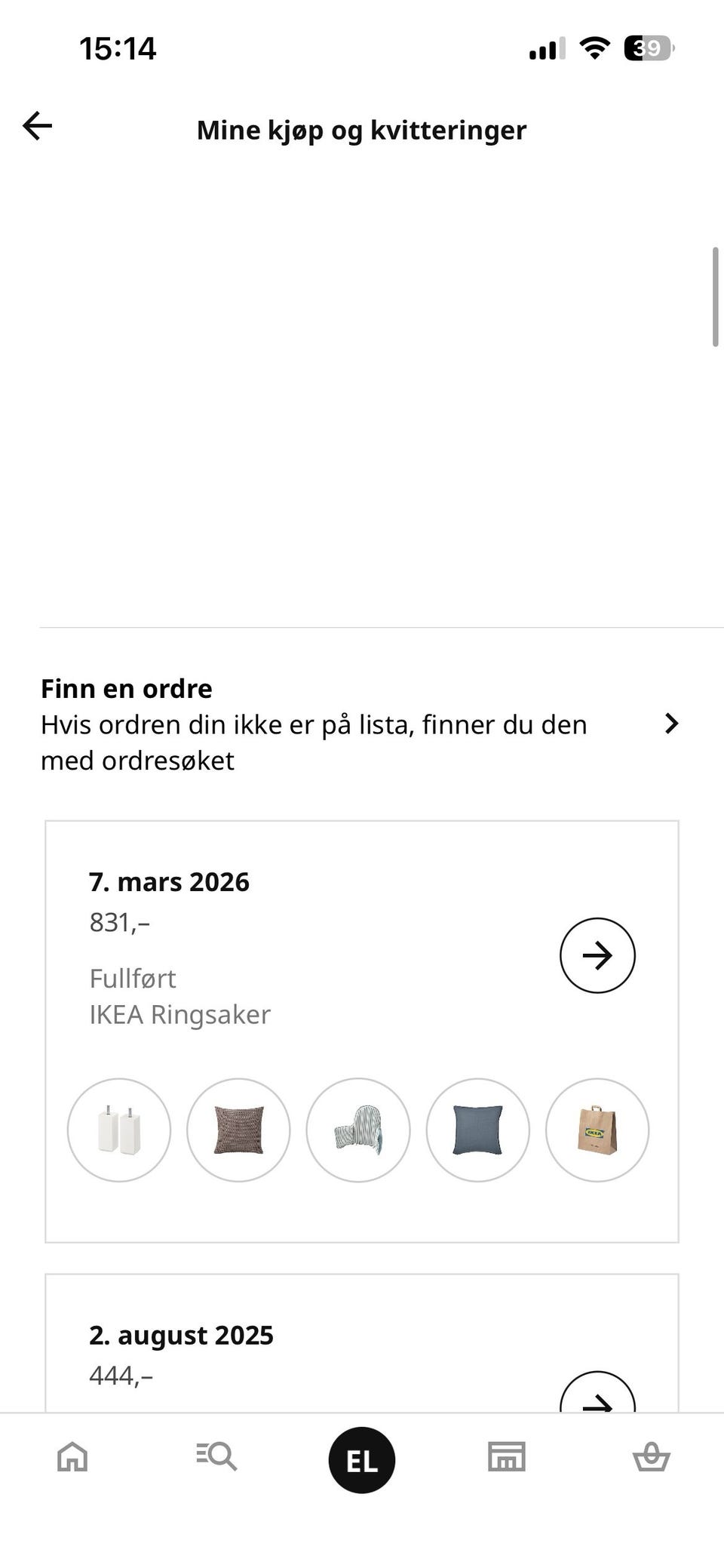
Task: View the striped highchair cushion thumbnail
Action: point(358,1130)
